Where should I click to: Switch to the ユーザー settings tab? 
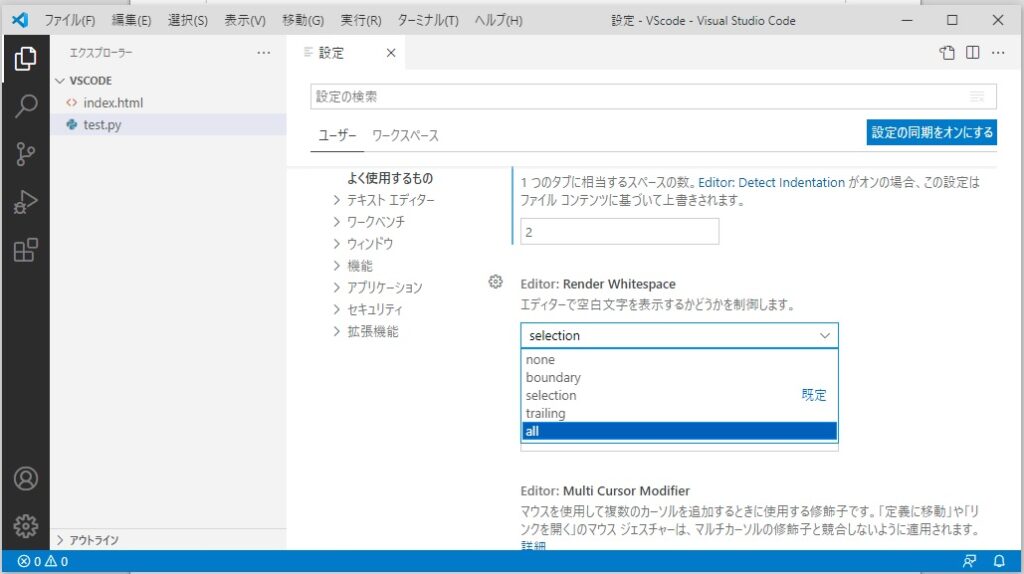tap(337, 136)
